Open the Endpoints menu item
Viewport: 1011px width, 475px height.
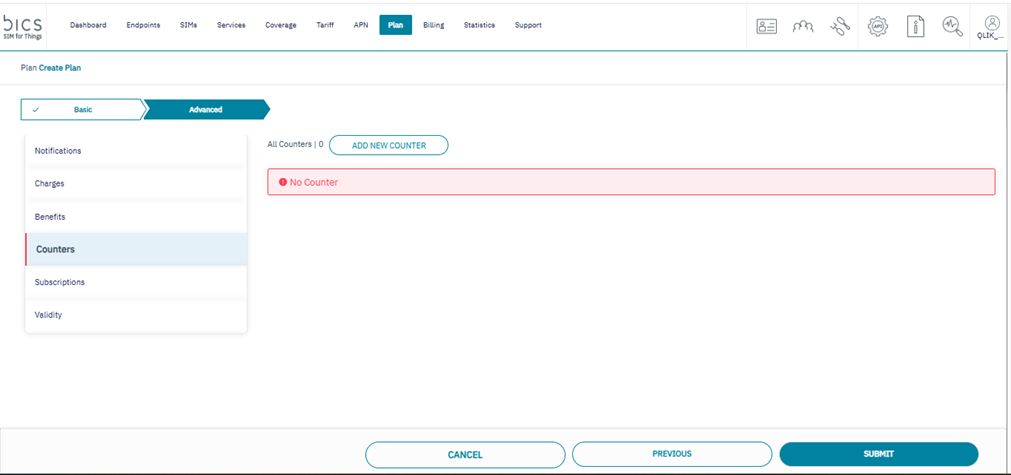(x=143, y=25)
